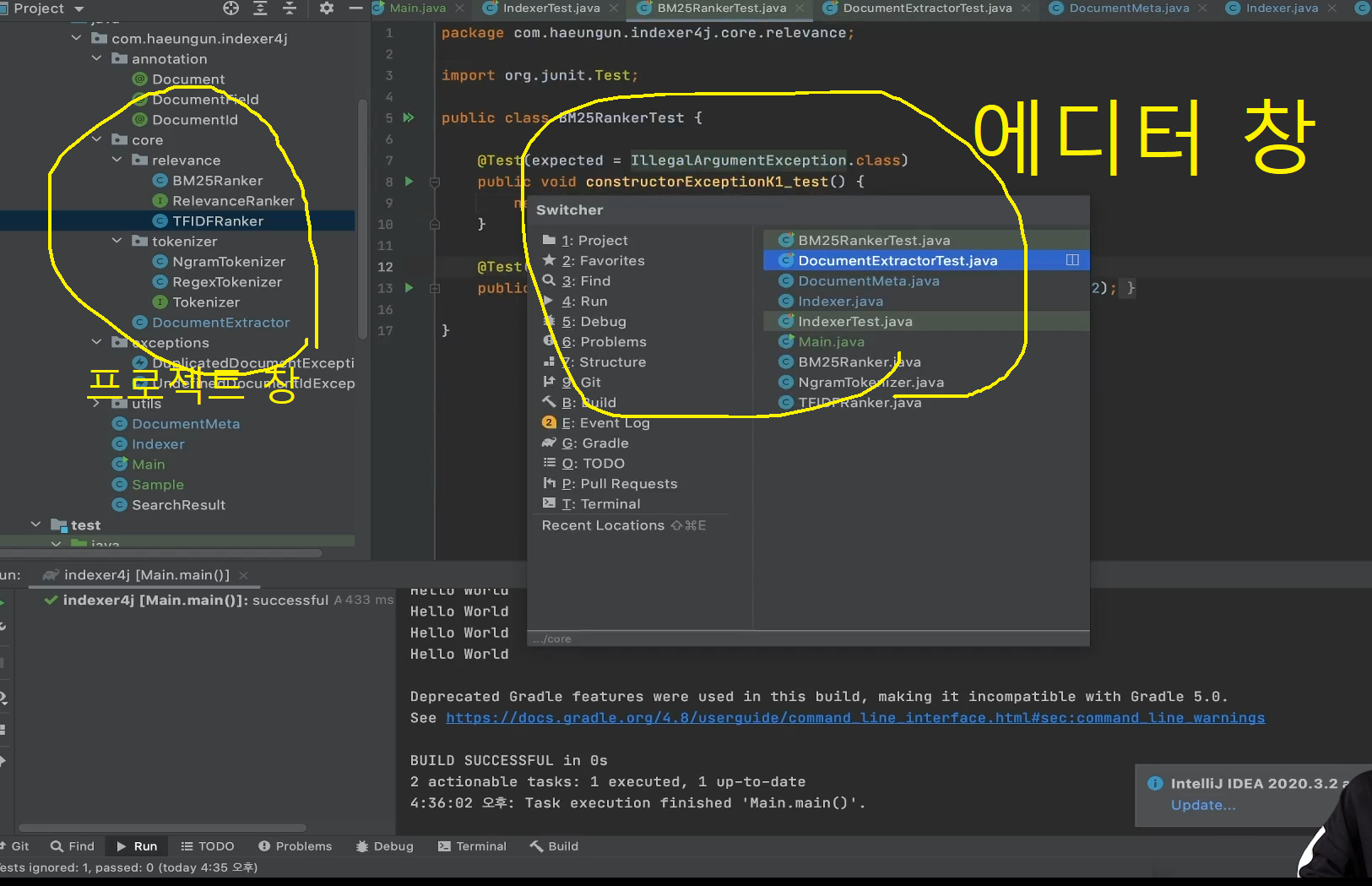Collapse the exceptions folder
This screenshot has width=1372, height=886.
click(97, 342)
